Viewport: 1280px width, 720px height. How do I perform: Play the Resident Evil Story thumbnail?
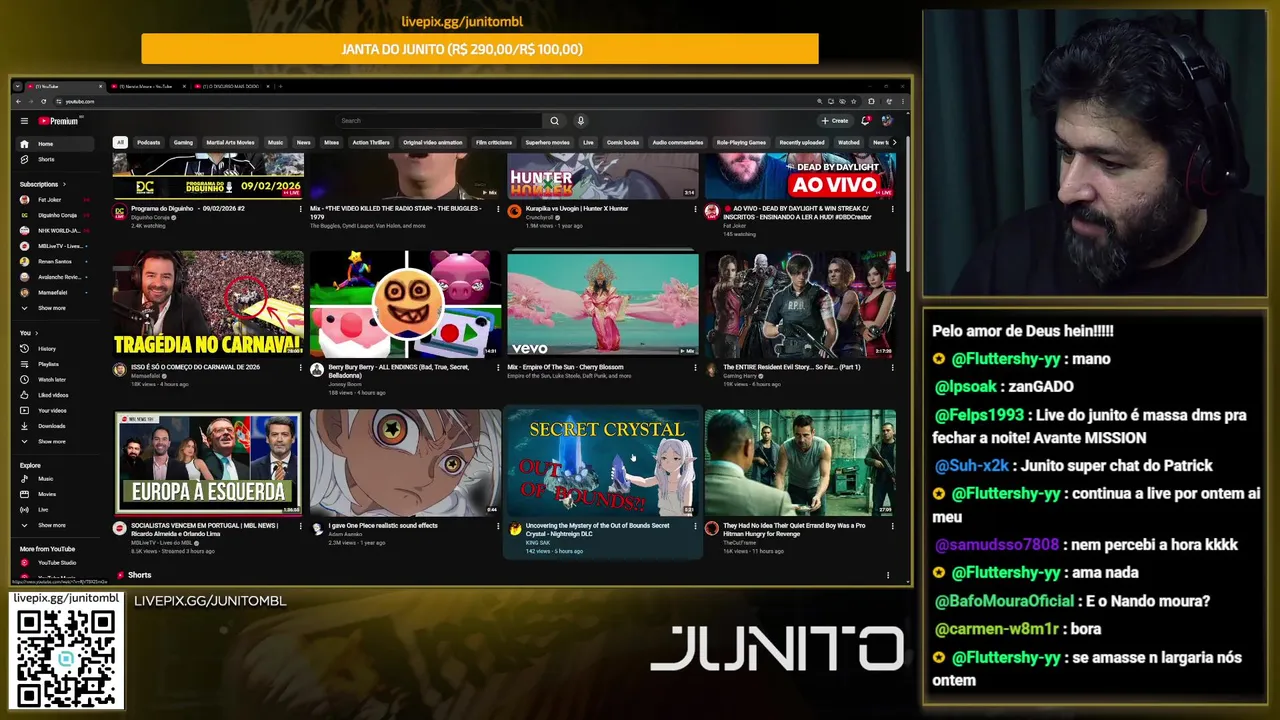click(800, 304)
